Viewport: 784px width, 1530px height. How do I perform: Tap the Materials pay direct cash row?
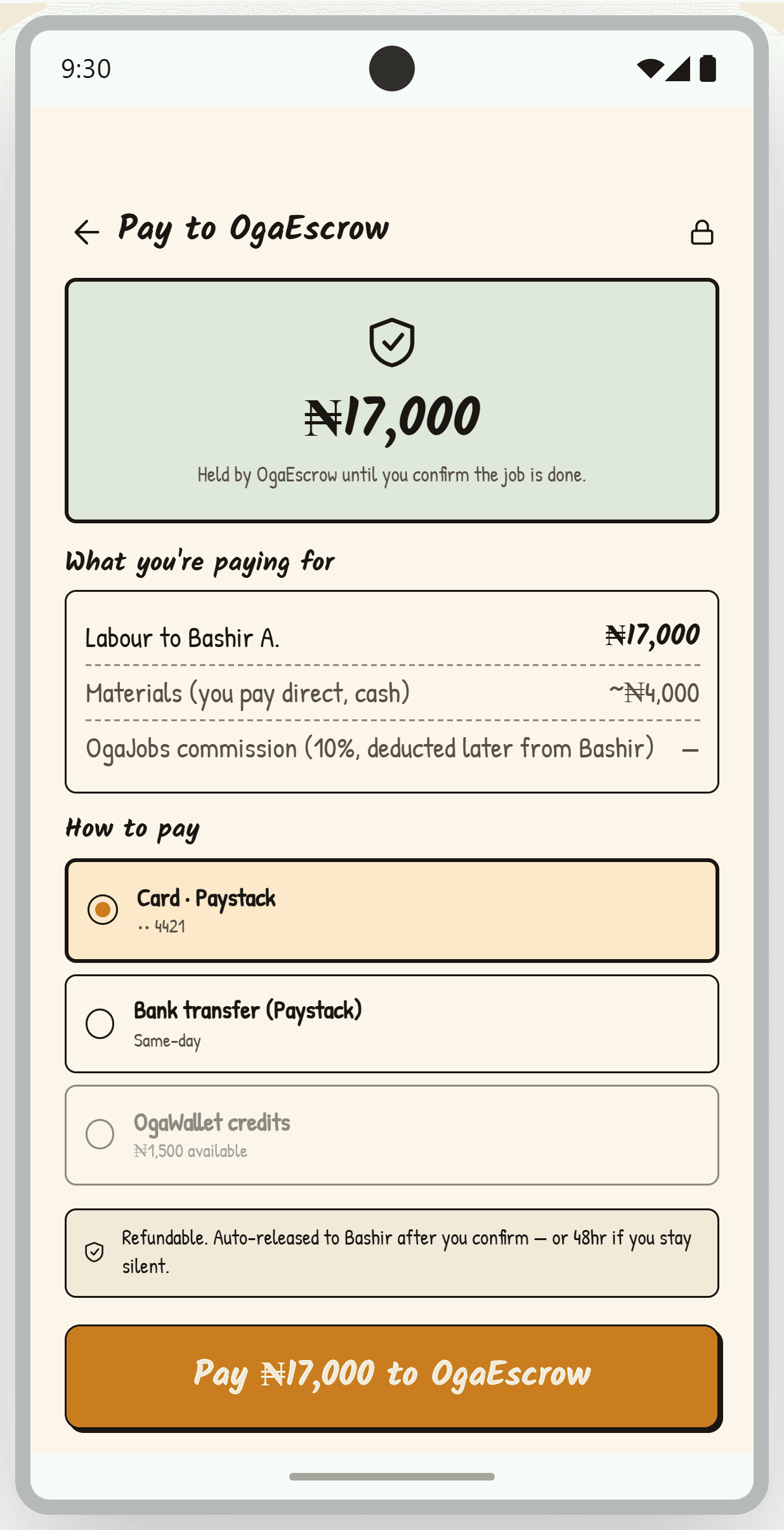393,693
